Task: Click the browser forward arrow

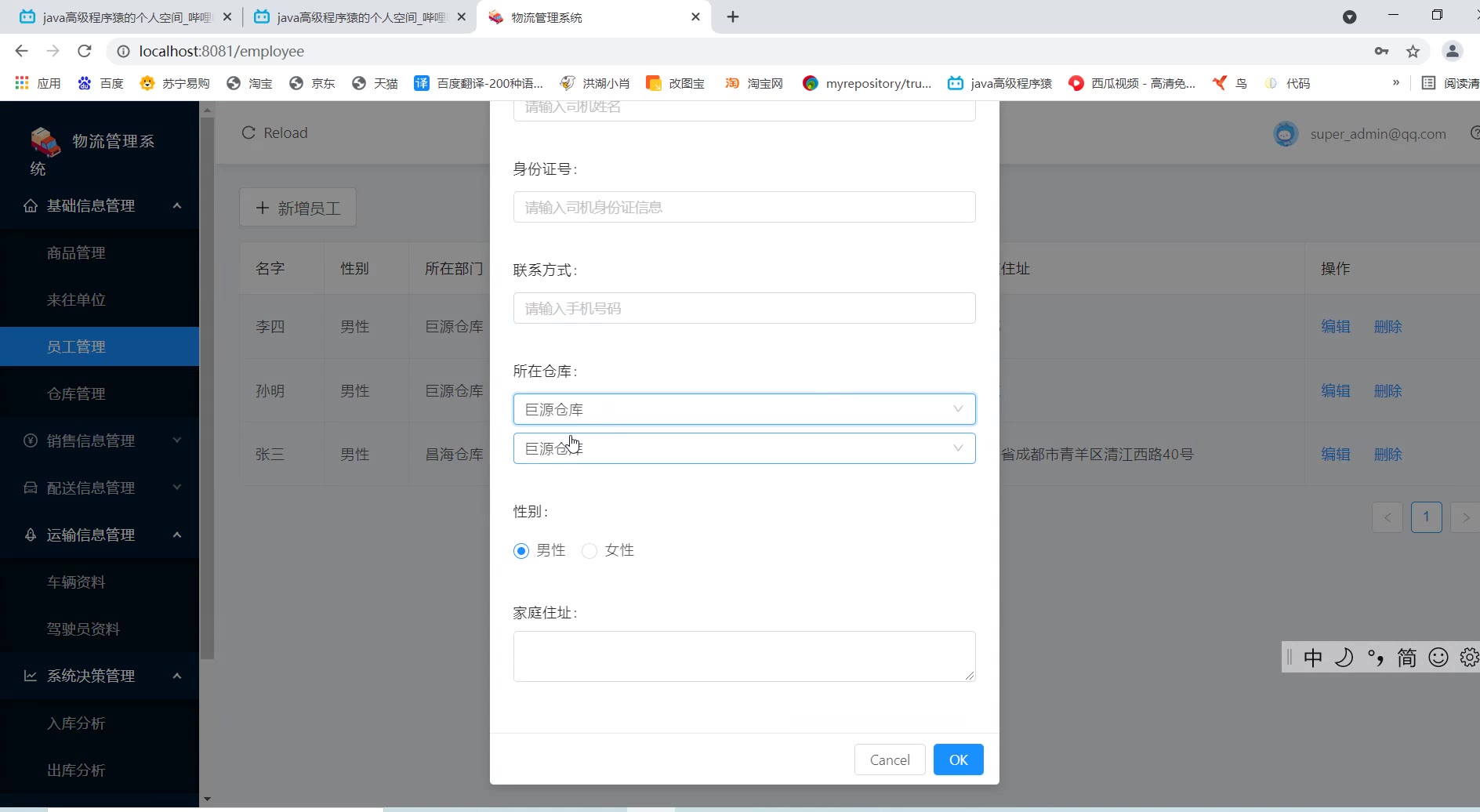Action: click(53, 51)
